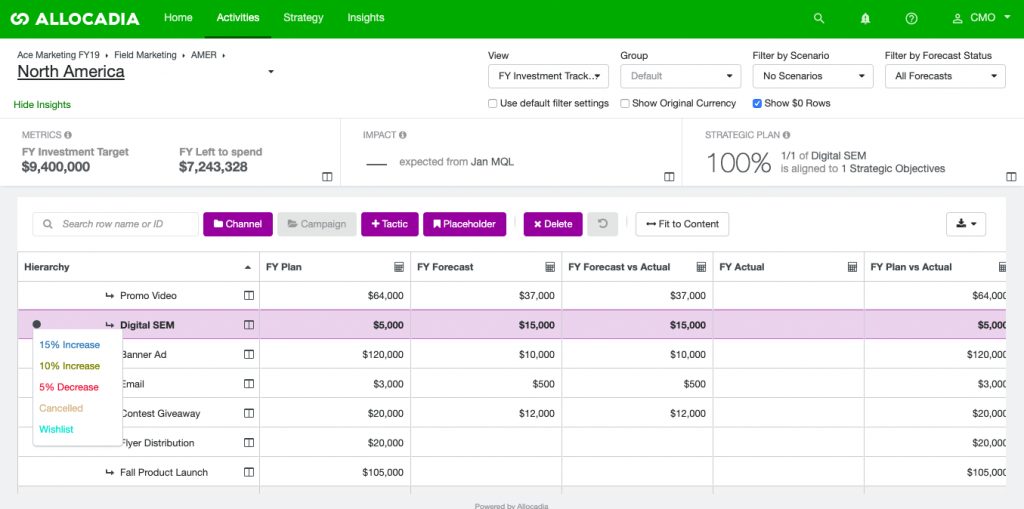Open the download export dropdown
Screen dimensions: 1024x509
[x=966, y=223]
